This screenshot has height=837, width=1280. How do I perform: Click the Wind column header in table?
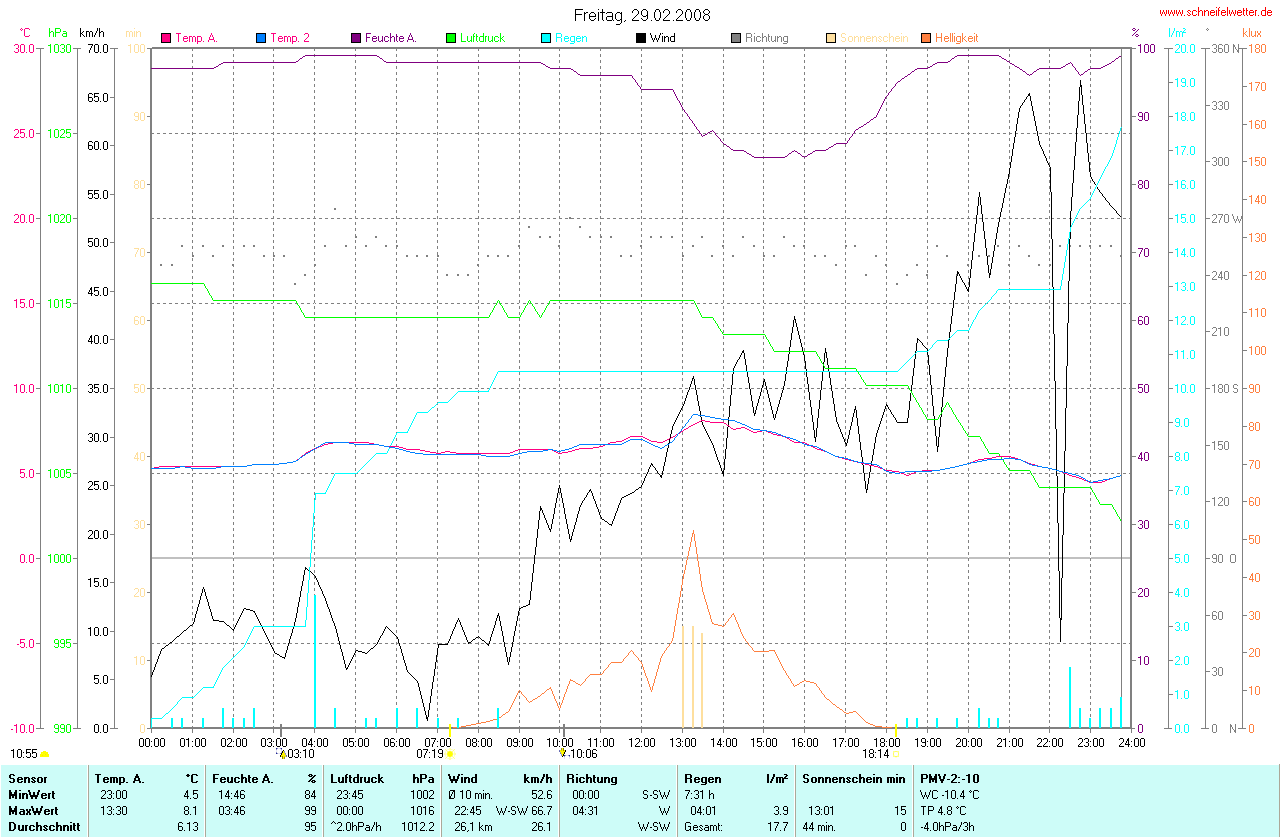pos(463,778)
